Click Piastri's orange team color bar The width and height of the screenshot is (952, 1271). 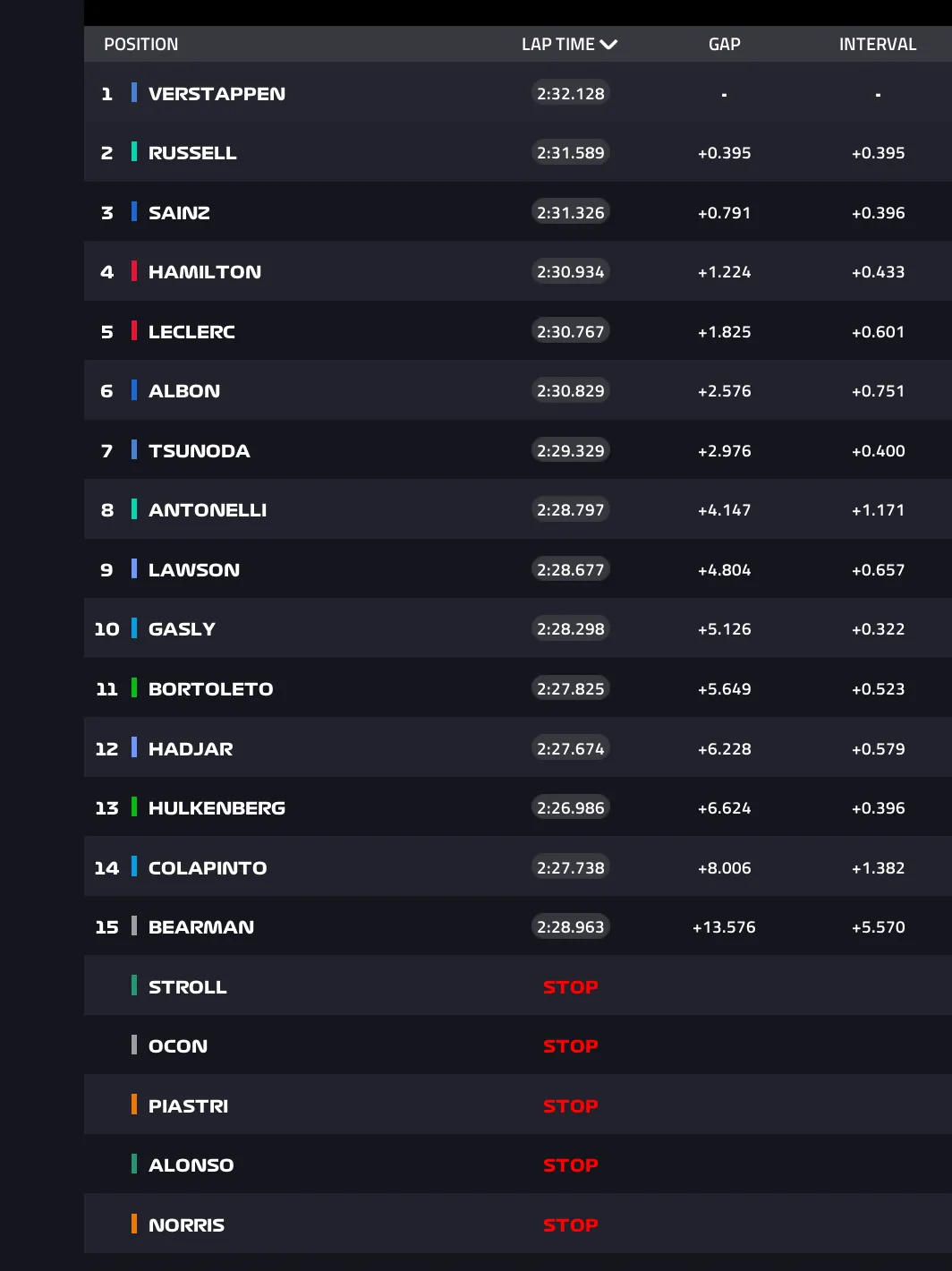point(134,1105)
